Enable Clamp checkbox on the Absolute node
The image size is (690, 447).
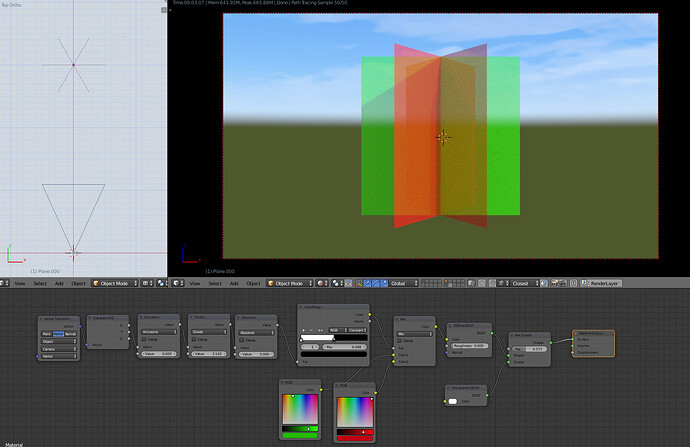[x=242, y=340]
